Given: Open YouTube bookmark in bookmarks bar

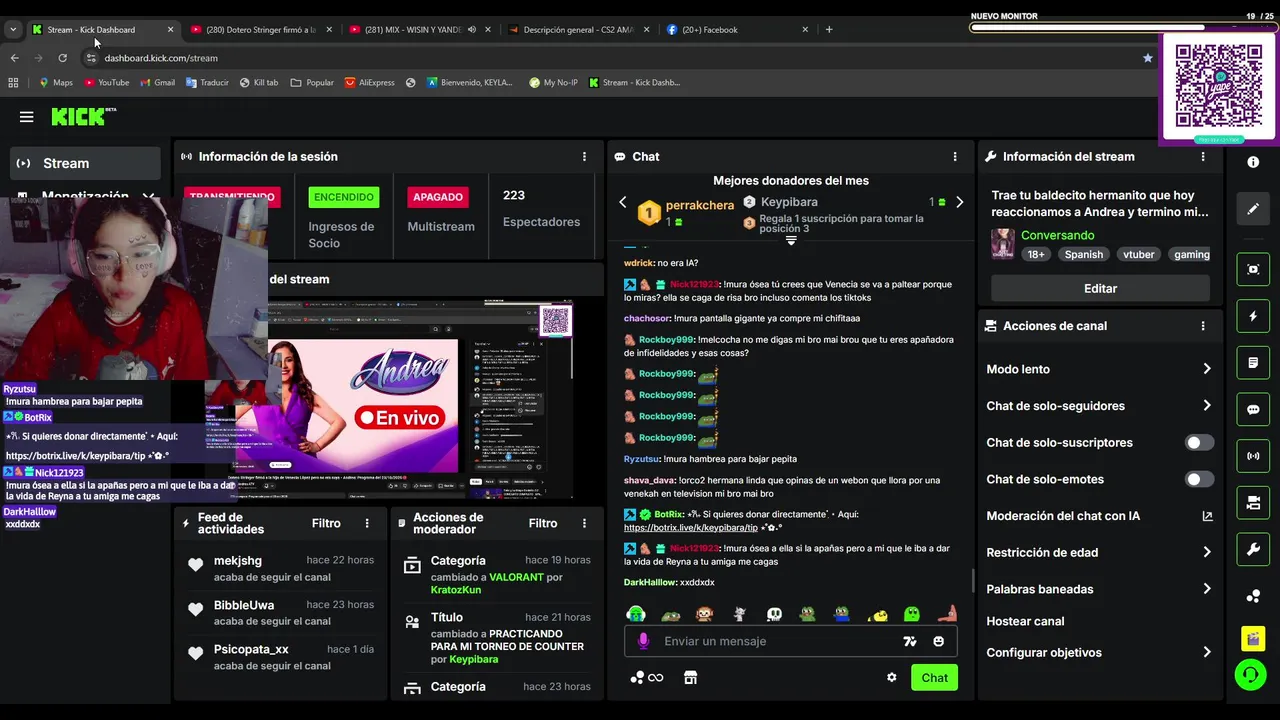Looking at the screenshot, I should [106, 83].
